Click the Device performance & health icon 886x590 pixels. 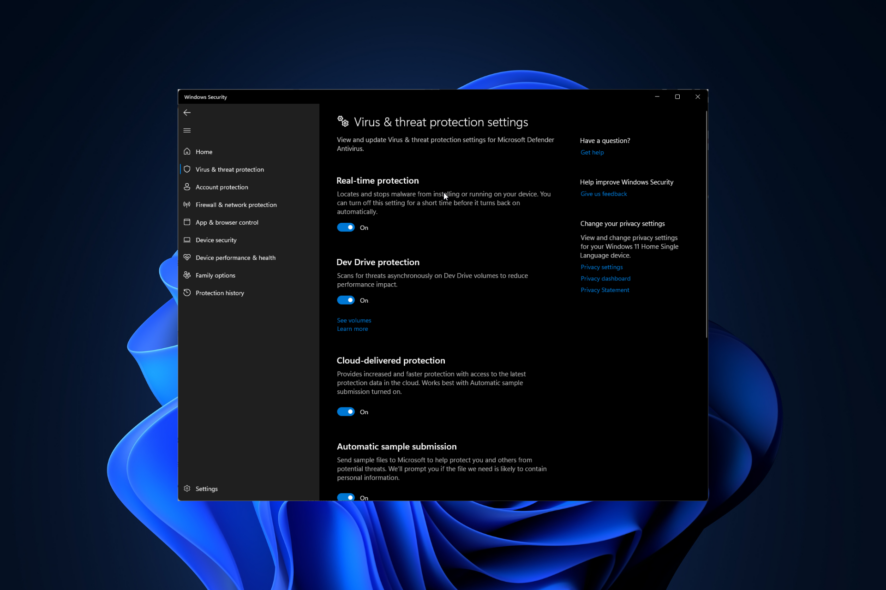point(187,257)
